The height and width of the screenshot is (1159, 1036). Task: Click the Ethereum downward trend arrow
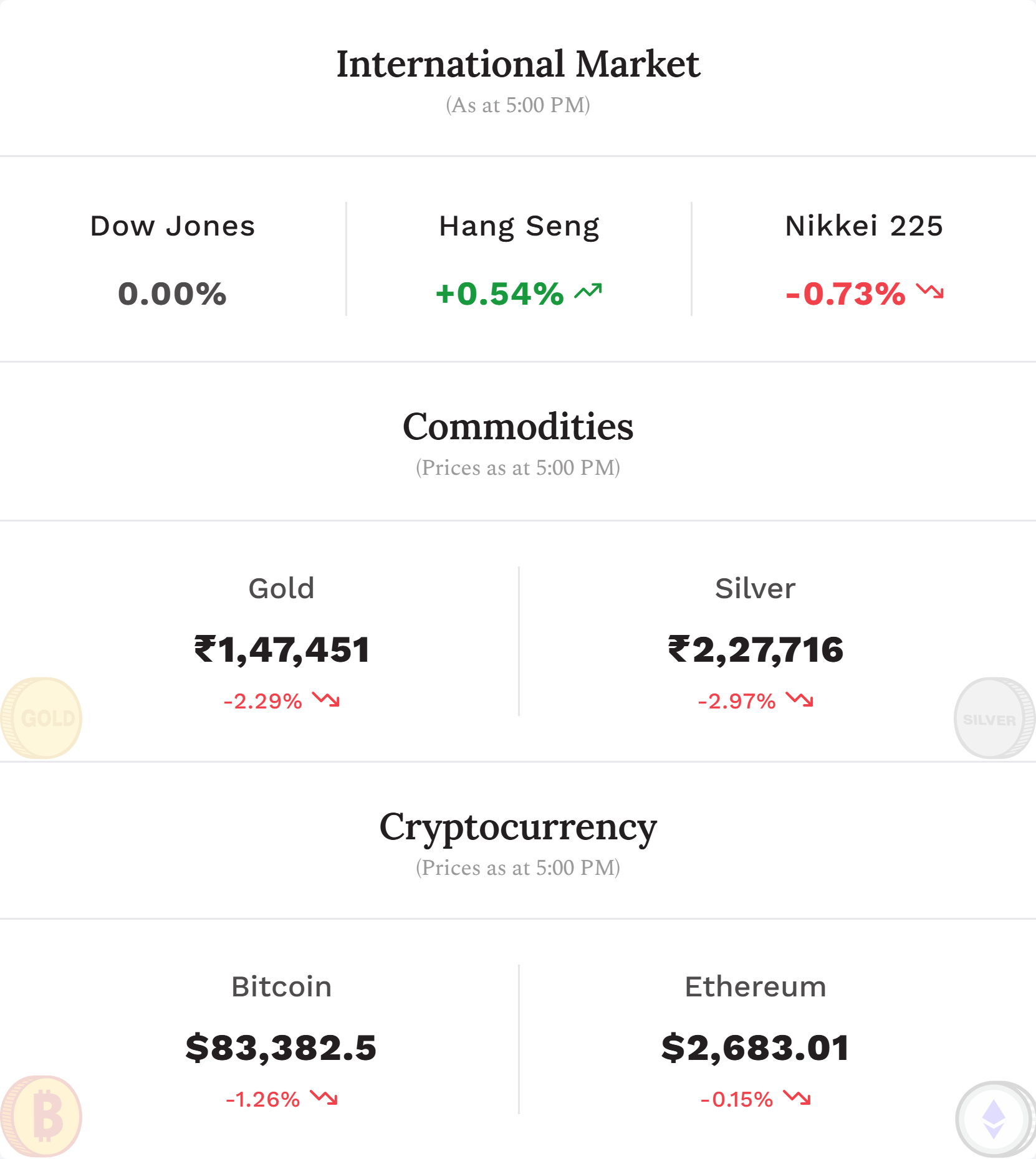[797, 1097]
